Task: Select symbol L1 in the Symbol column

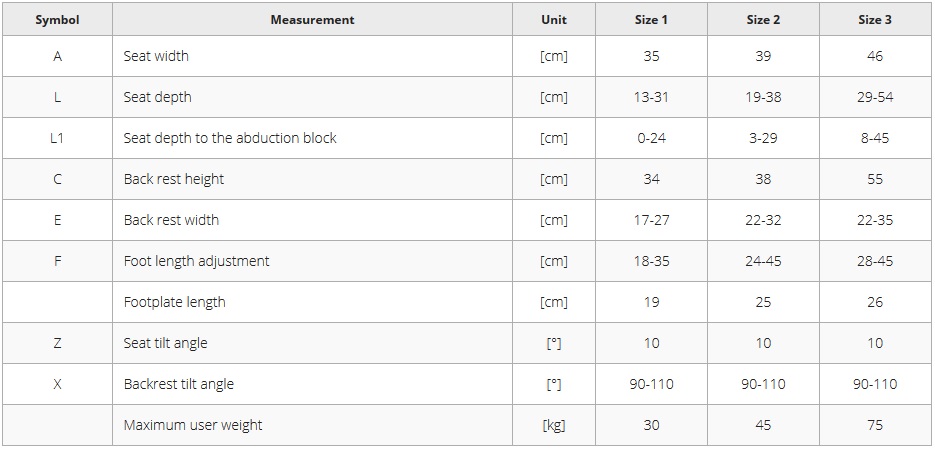Action: [57, 138]
